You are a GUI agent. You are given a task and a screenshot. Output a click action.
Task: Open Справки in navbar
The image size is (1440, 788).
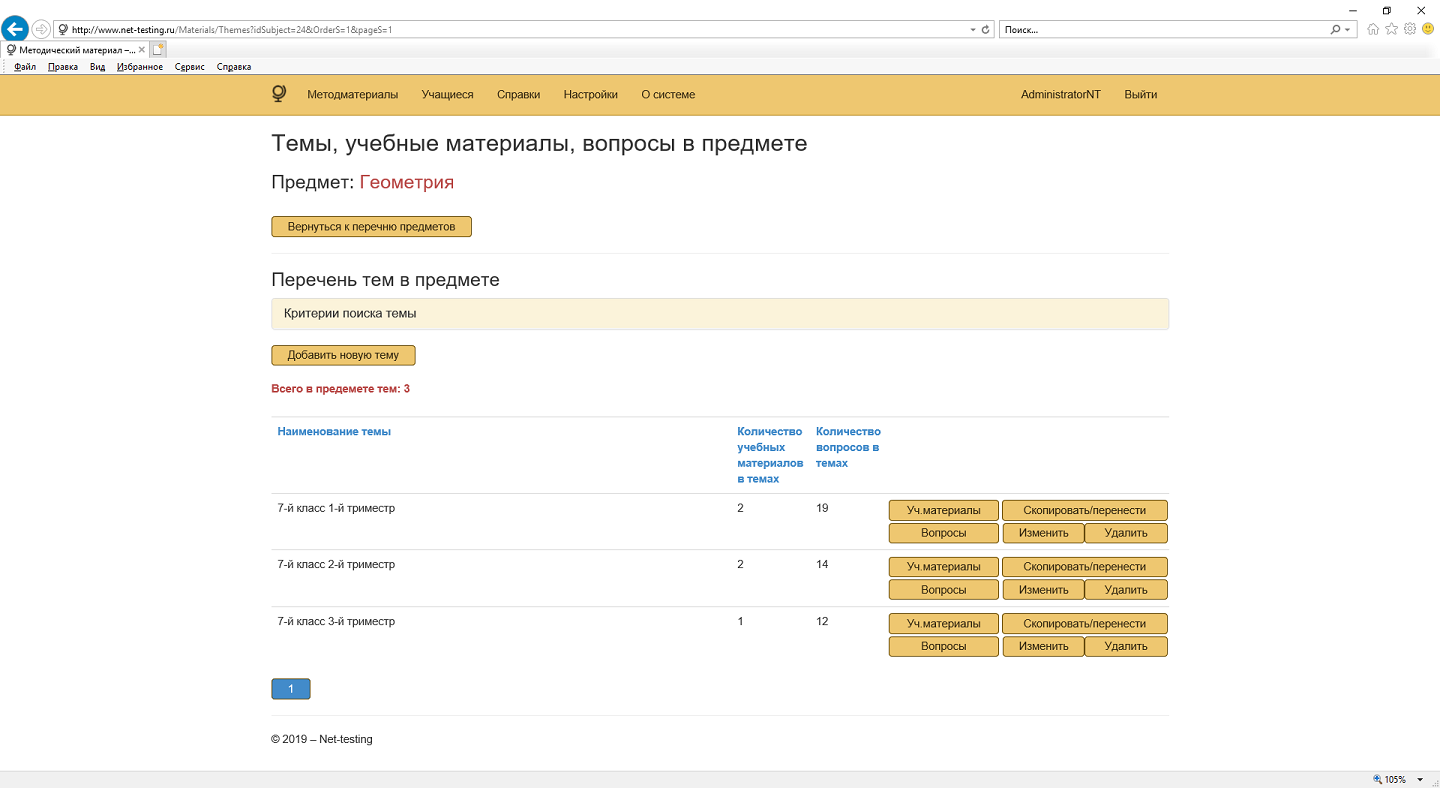(x=518, y=95)
